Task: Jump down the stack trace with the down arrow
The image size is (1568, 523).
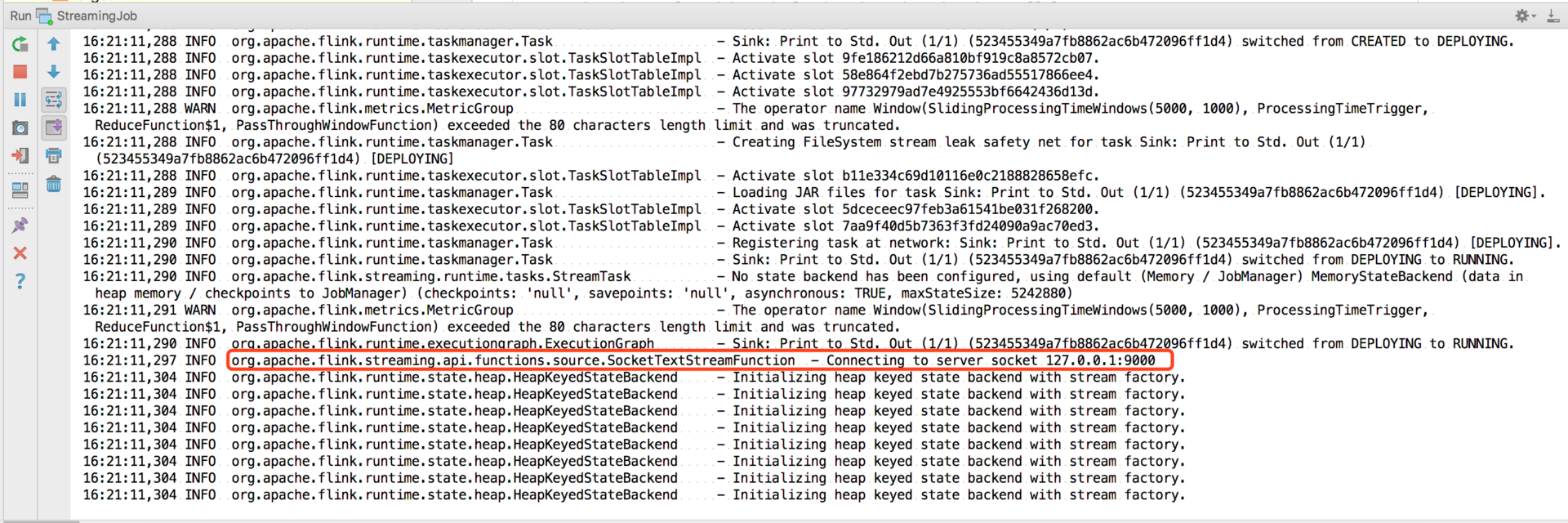Action: 54,72
